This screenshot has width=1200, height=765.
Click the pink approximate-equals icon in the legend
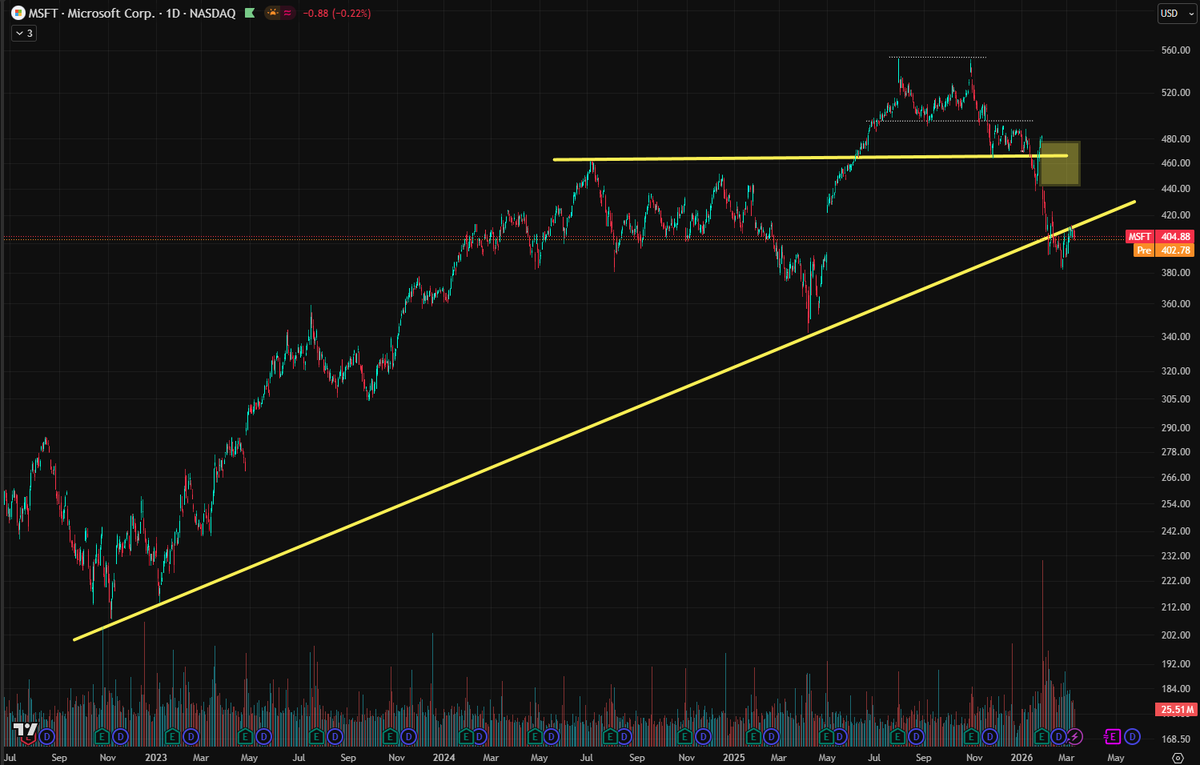click(287, 13)
